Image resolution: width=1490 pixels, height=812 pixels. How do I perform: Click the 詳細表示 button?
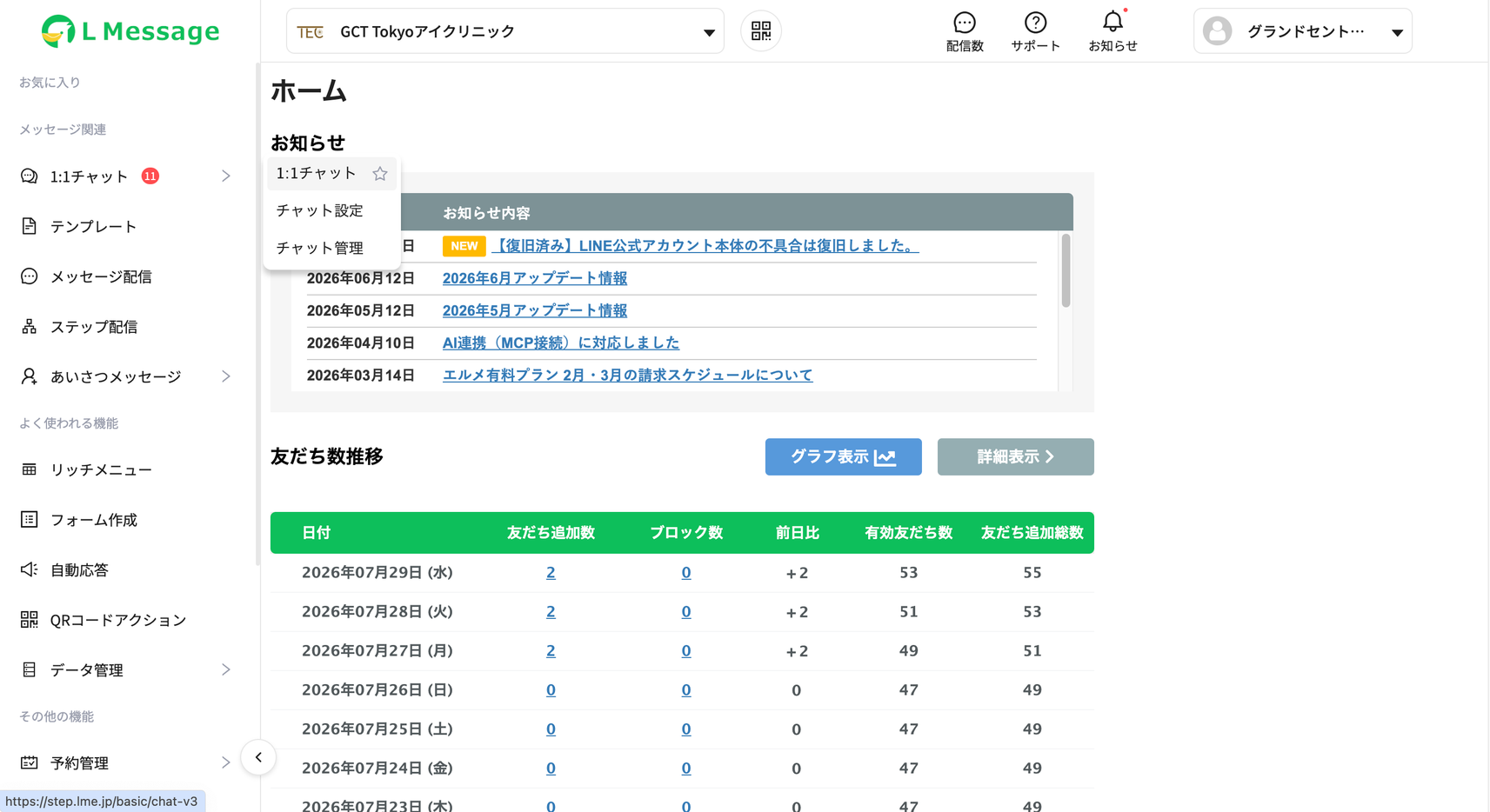(x=1015, y=456)
